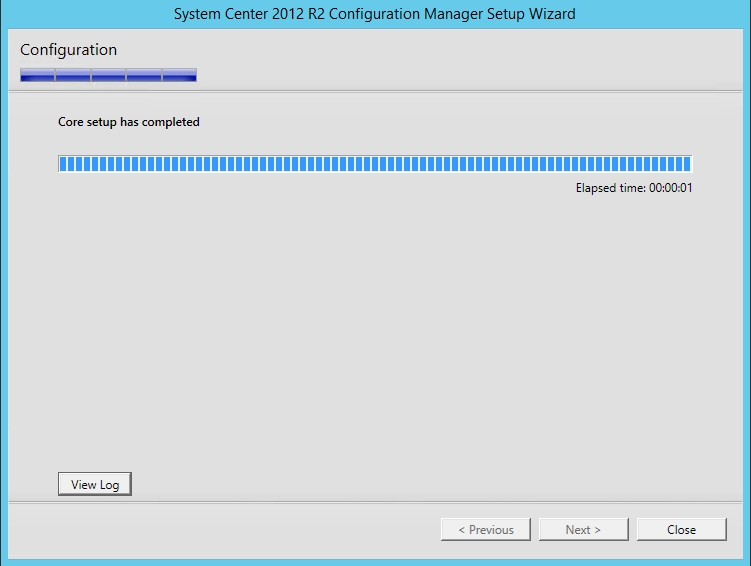Click the core setup progress bar
Screen dimensions: 751x566
pyautogui.click(x=375, y=164)
